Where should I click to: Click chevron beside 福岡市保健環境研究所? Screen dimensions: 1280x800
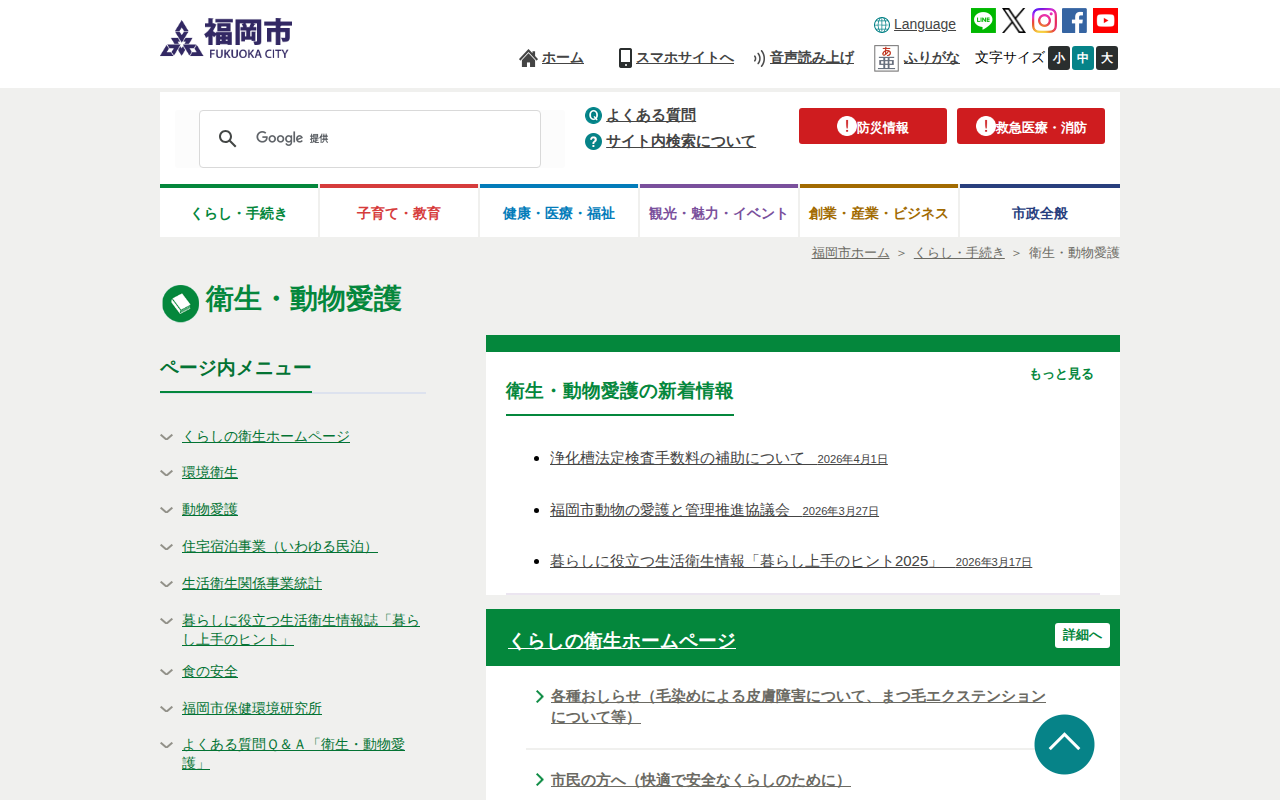click(x=167, y=709)
